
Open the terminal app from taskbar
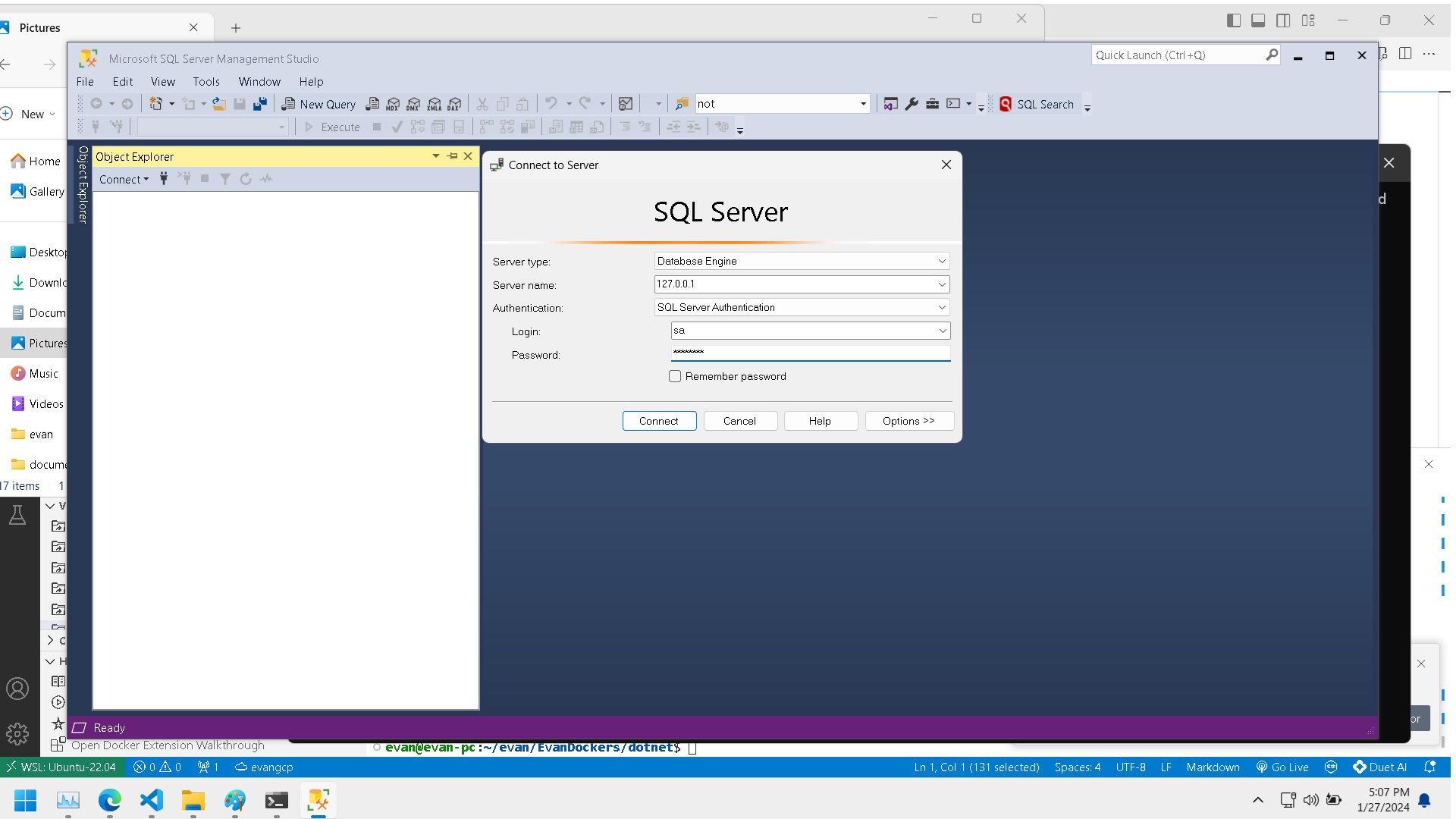pyautogui.click(x=277, y=800)
